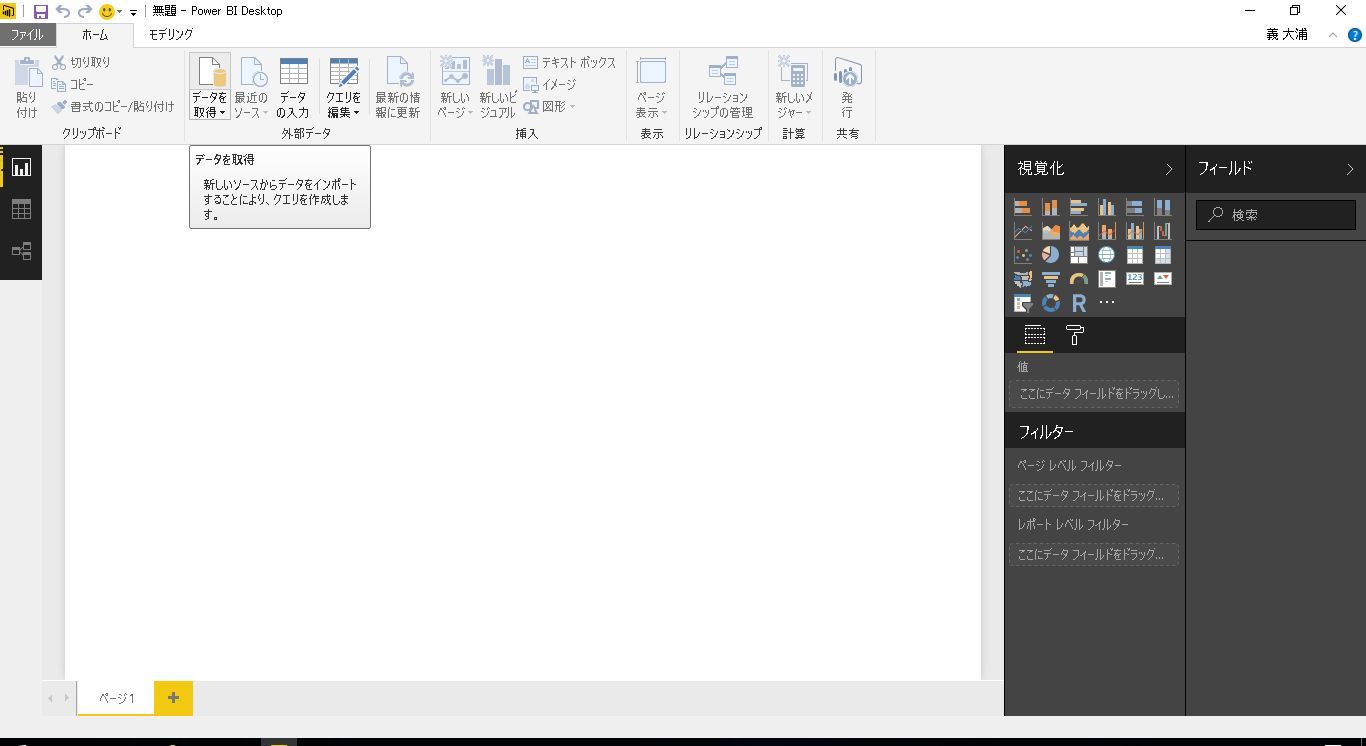Open the クエリを編集 dropdown
Image resolution: width=1366 pixels, height=746 pixels.
tap(343, 87)
